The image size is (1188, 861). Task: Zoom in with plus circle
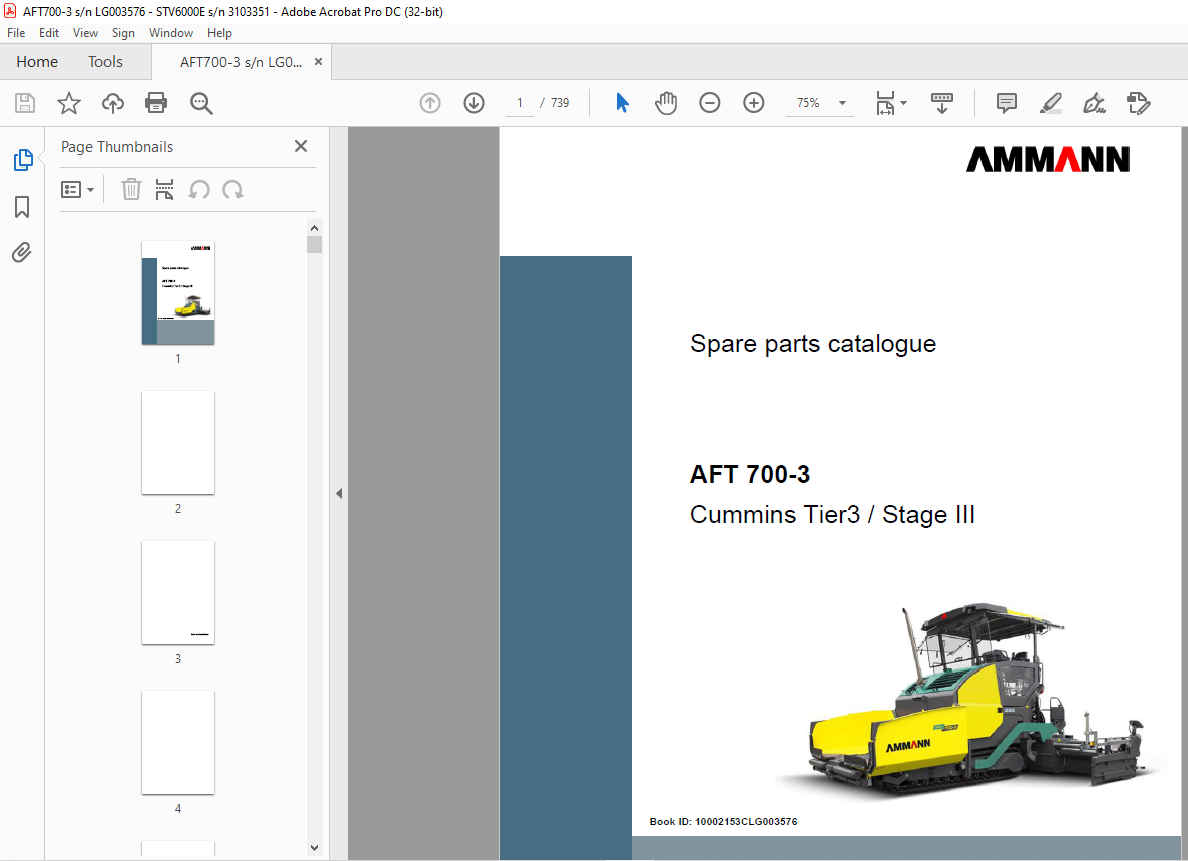point(753,103)
